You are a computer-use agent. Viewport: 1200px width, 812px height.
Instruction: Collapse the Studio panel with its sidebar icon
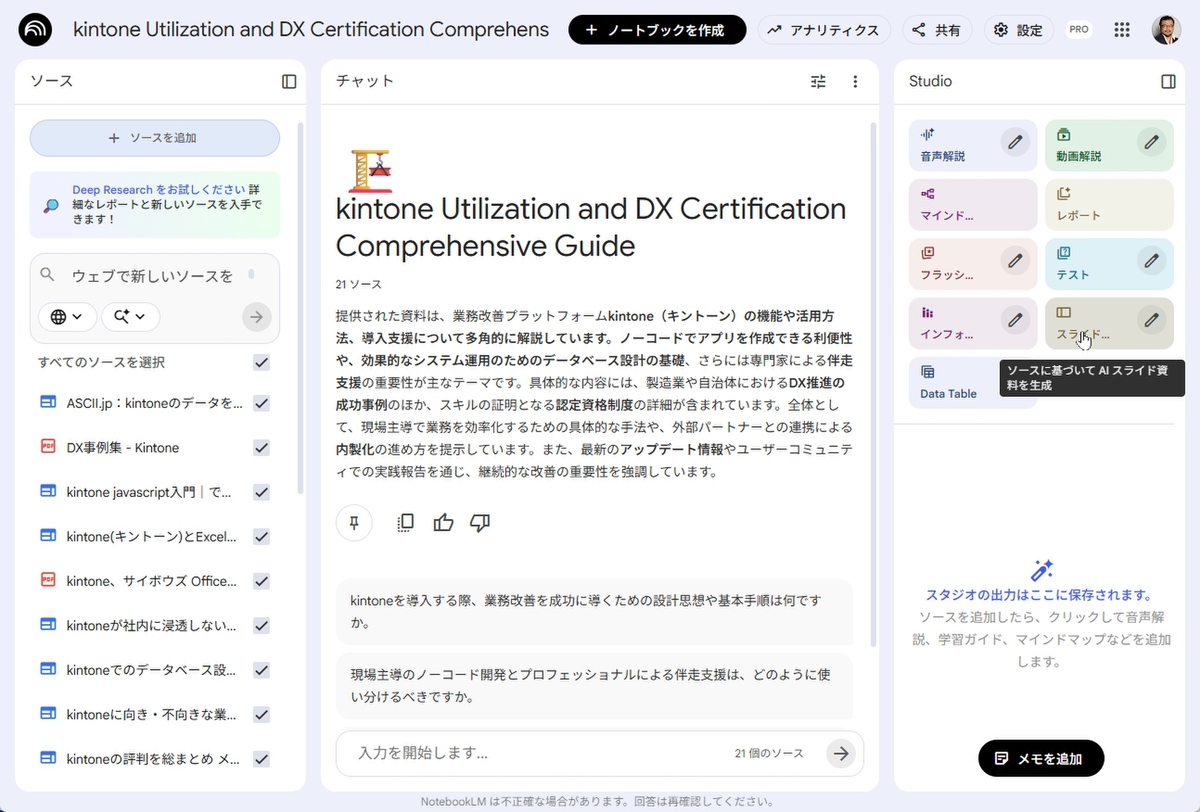coord(1168,82)
